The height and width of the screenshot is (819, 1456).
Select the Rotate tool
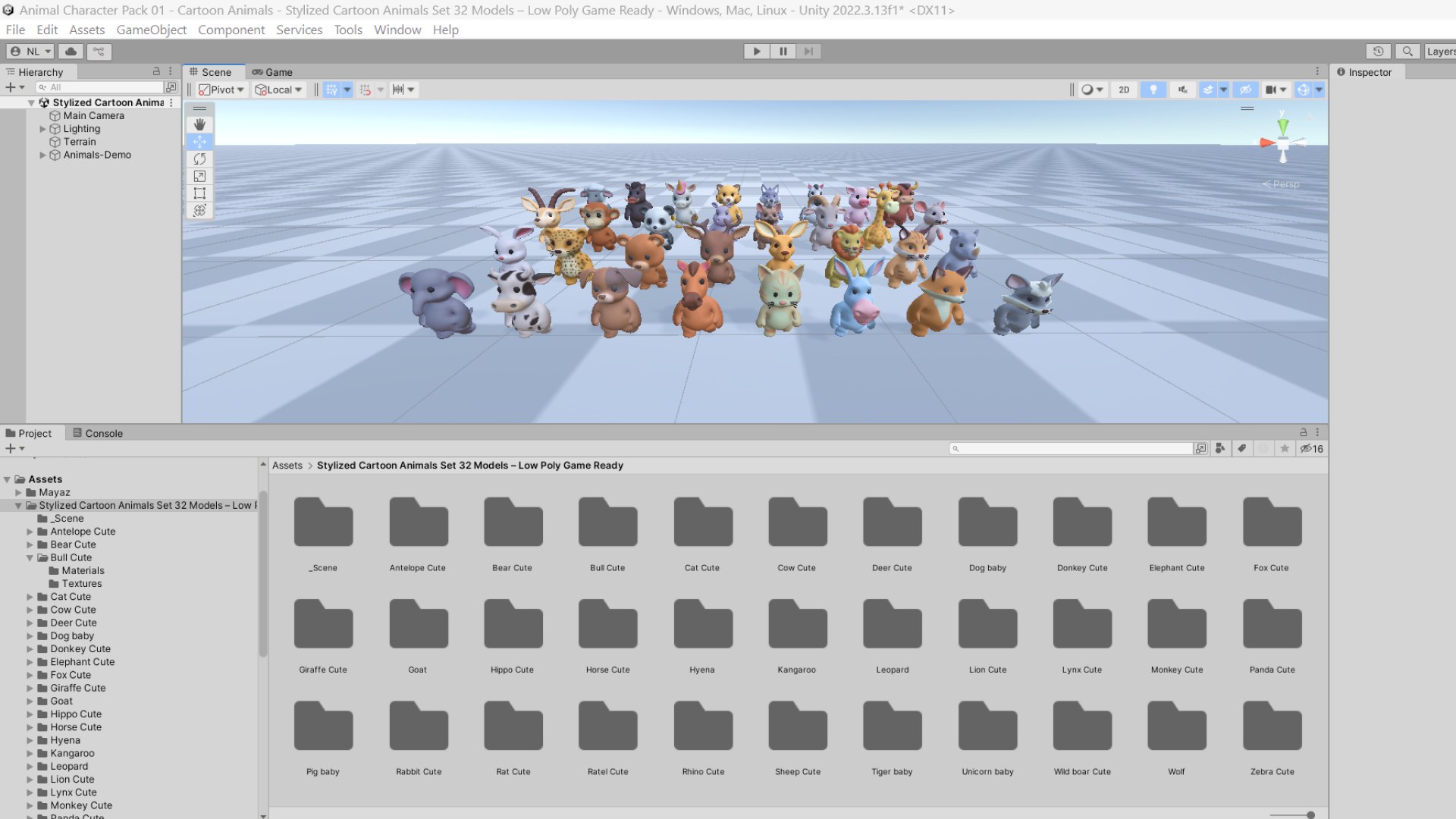[199, 159]
